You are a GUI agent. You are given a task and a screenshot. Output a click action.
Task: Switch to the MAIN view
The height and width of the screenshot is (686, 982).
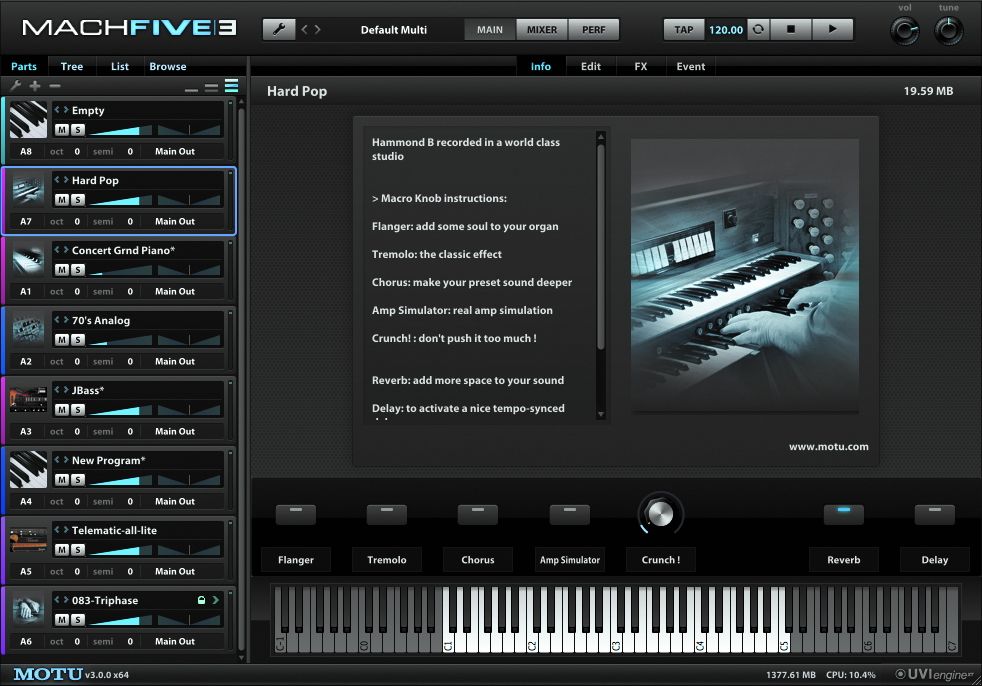click(x=490, y=29)
